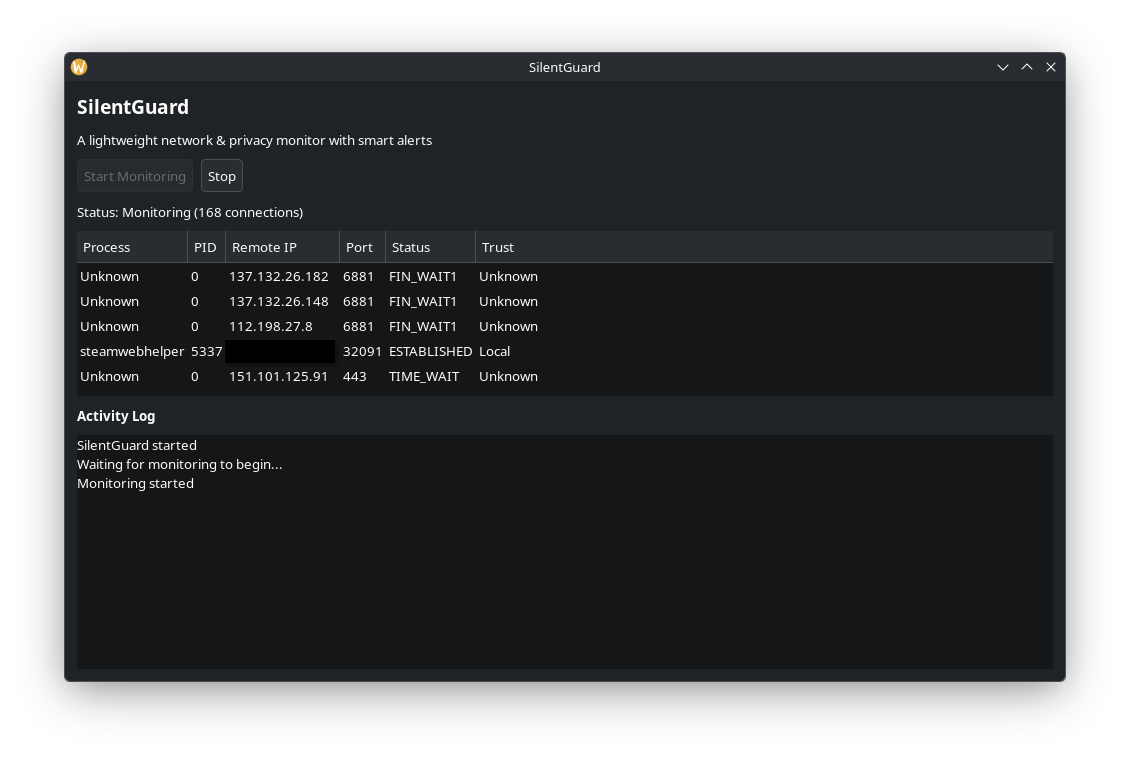Sort by the Port column header
The image size is (1130, 758).
(x=359, y=247)
